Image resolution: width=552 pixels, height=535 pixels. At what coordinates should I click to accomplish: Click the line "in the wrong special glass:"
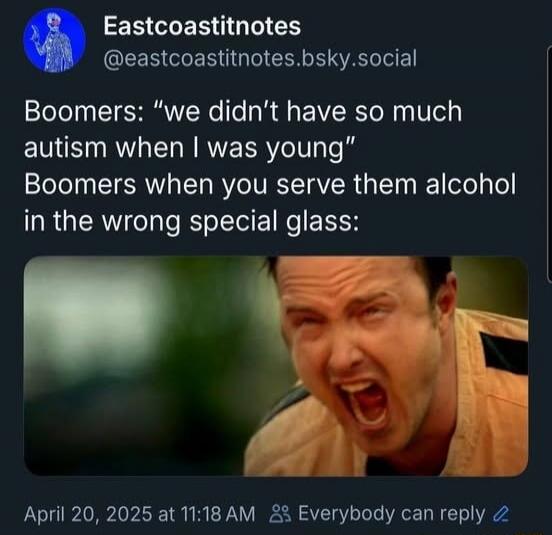[x=192, y=222]
